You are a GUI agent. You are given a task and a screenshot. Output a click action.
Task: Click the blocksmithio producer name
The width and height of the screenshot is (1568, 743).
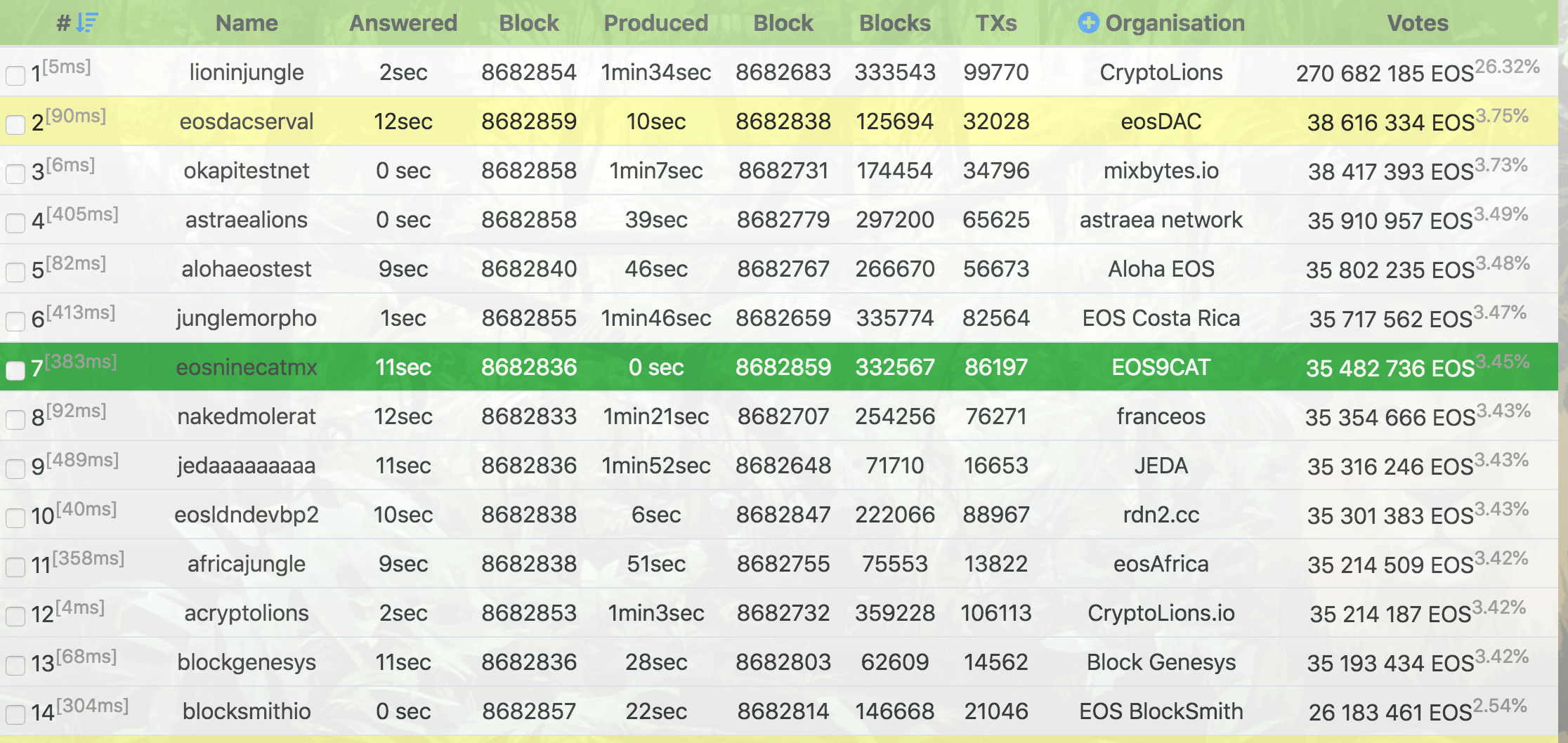pos(247,711)
